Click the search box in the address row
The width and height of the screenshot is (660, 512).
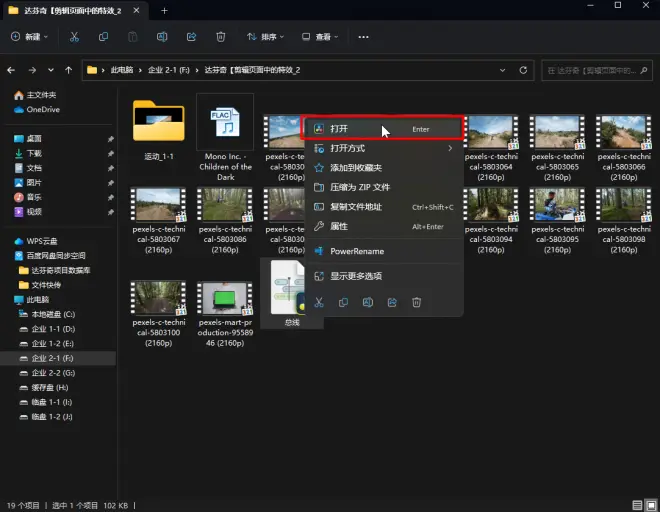tap(595, 71)
